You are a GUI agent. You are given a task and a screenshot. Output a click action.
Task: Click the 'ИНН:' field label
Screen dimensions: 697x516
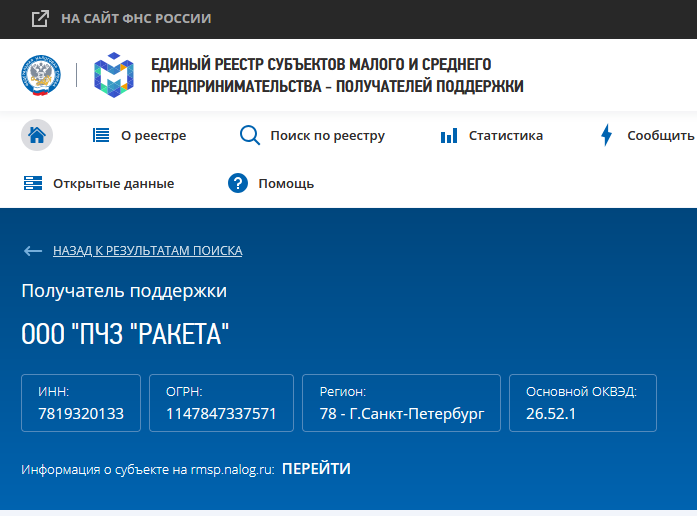(x=53, y=392)
